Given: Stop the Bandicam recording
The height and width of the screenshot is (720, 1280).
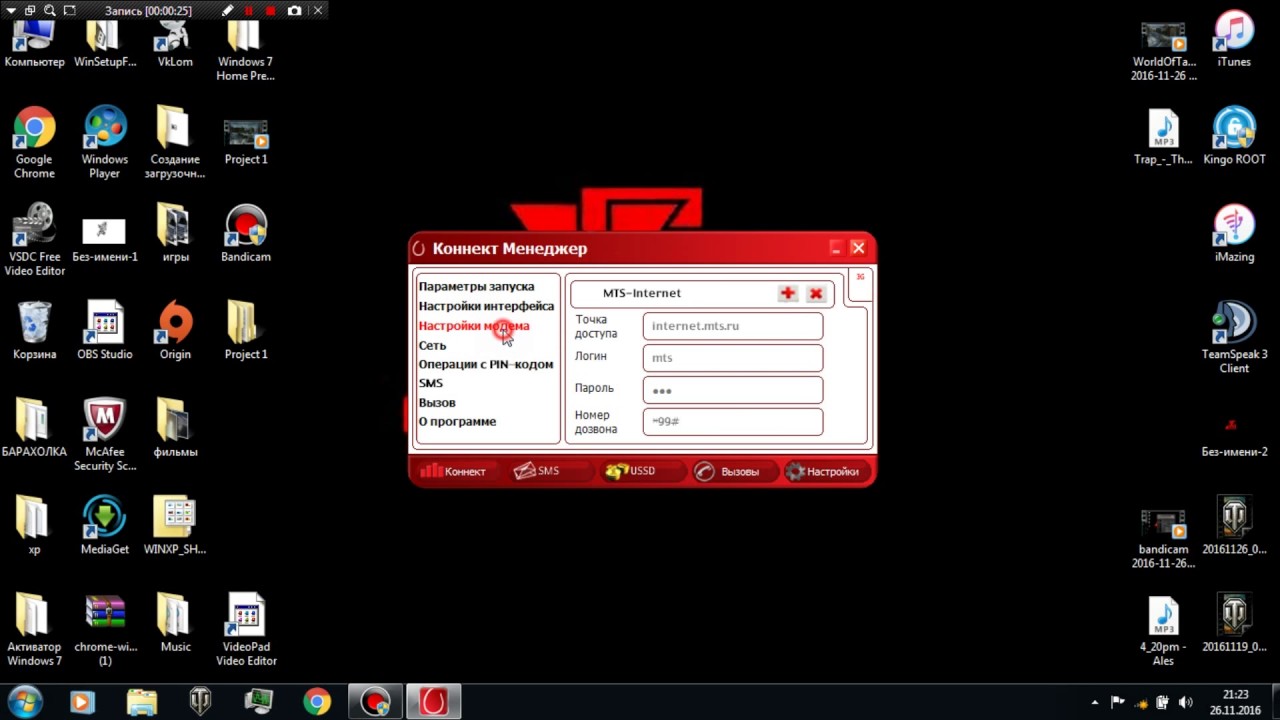Looking at the screenshot, I should click(x=270, y=10).
